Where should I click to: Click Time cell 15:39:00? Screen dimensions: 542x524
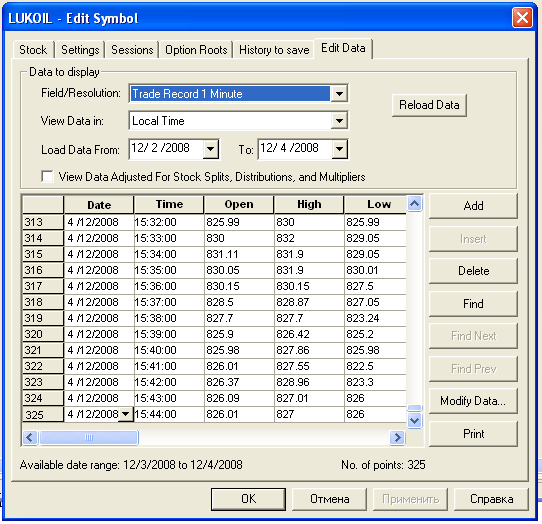click(x=169, y=334)
